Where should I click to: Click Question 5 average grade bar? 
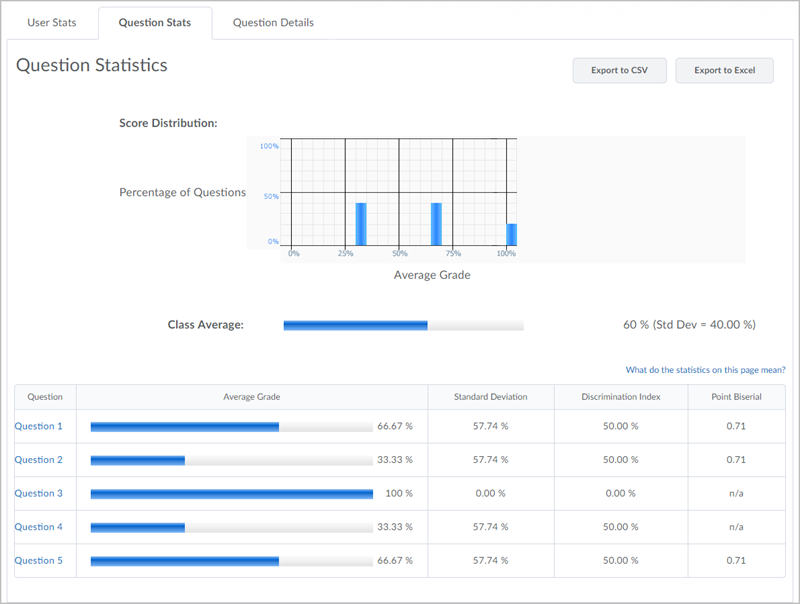[x=232, y=561]
